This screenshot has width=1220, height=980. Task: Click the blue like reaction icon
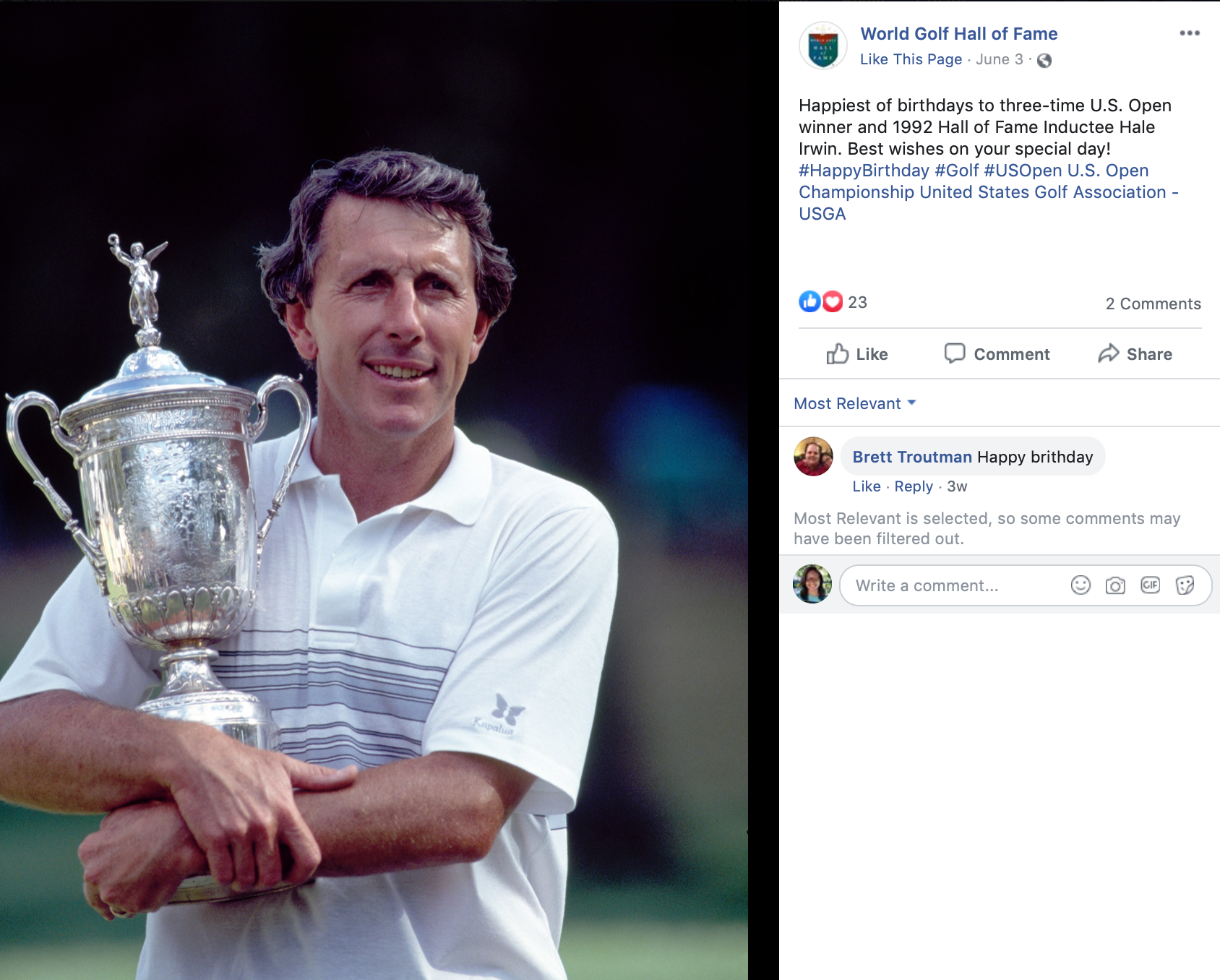[809, 301]
